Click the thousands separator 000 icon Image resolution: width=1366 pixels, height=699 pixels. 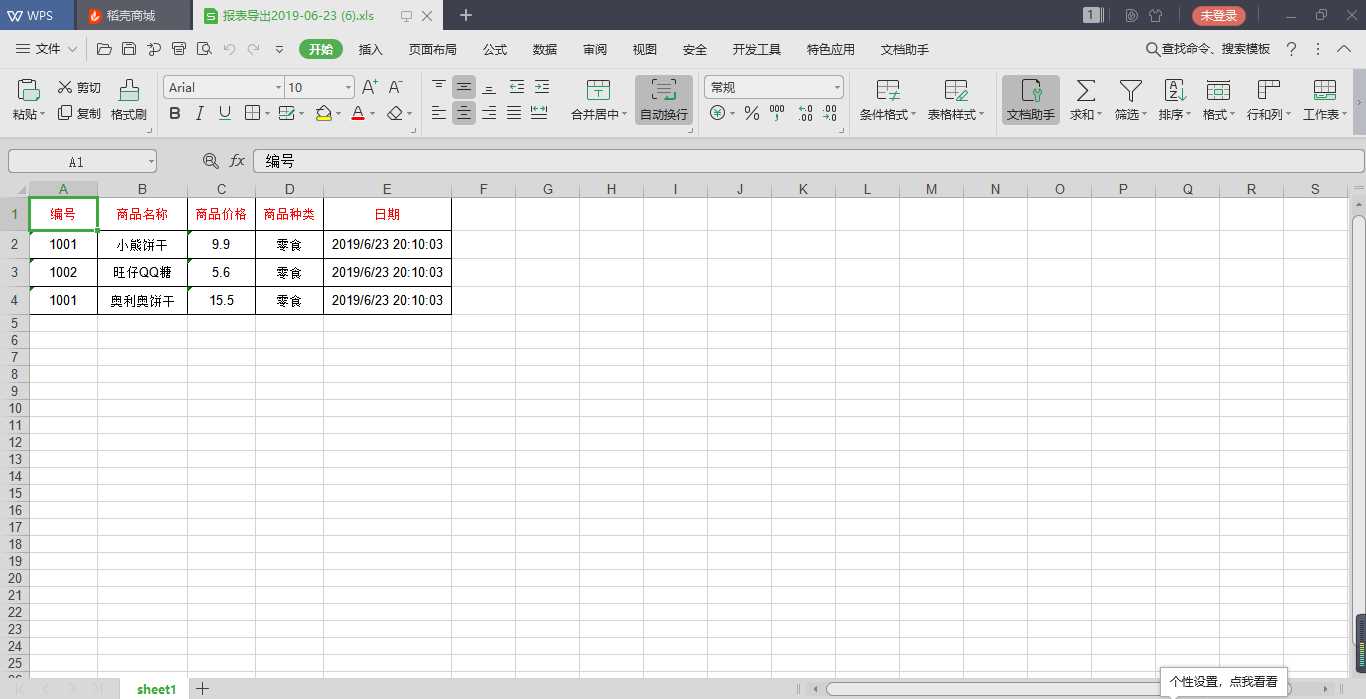point(777,113)
